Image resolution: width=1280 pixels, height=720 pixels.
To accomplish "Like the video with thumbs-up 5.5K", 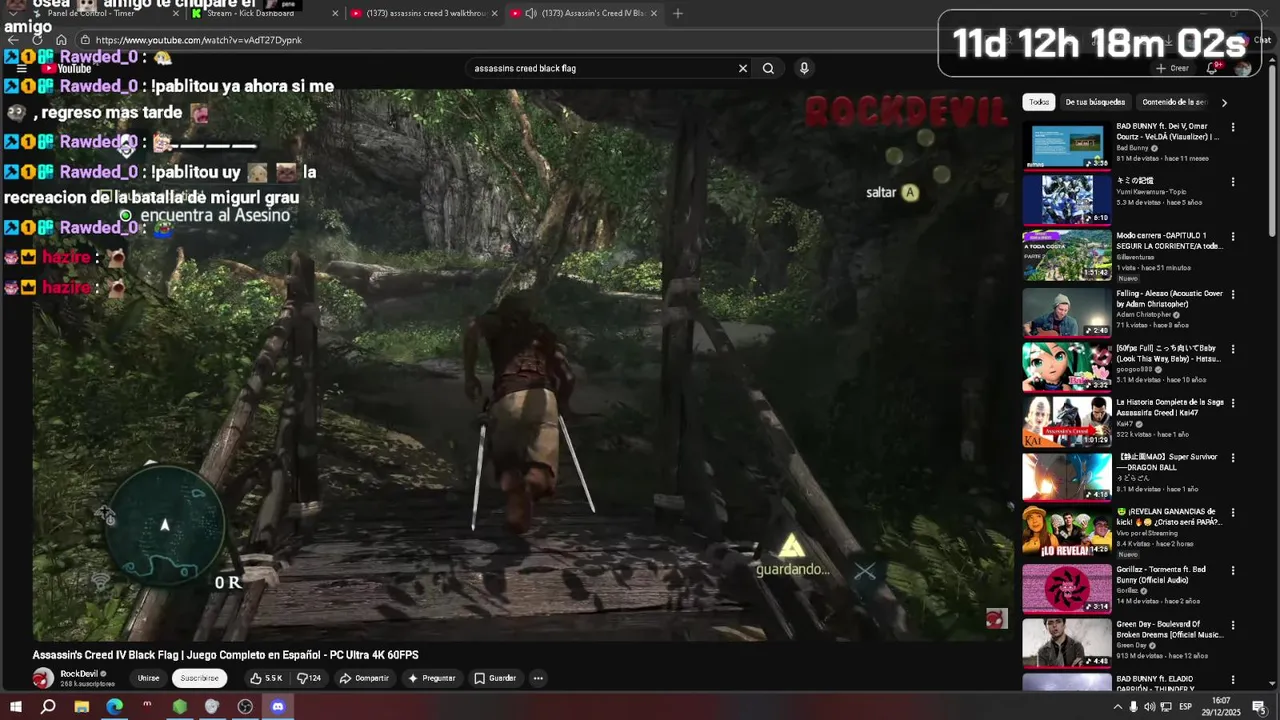I will pos(266,678).
